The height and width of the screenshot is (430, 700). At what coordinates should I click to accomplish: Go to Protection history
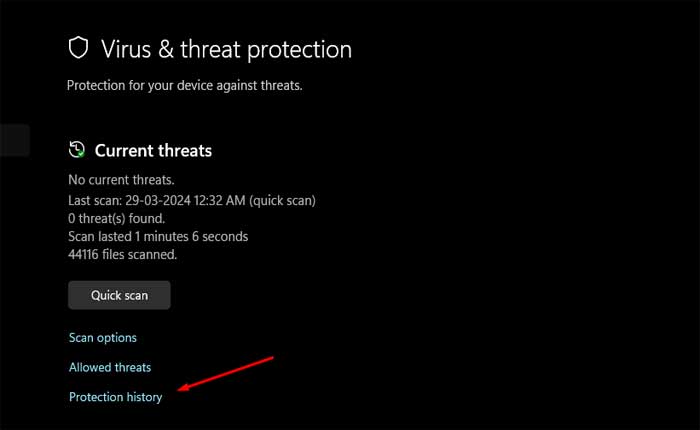click(115, 397)
